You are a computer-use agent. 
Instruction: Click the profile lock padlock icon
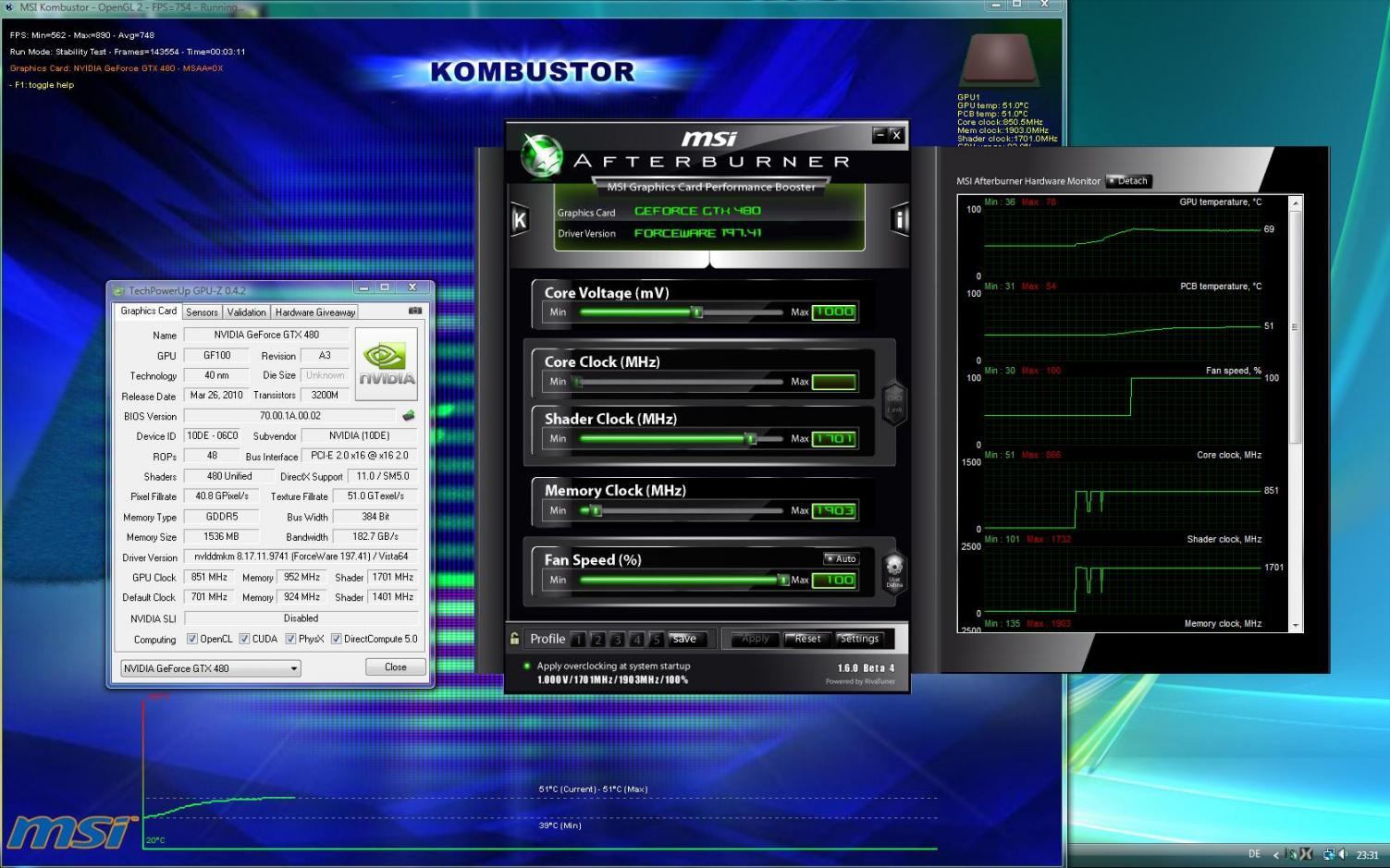click(514, 638)
